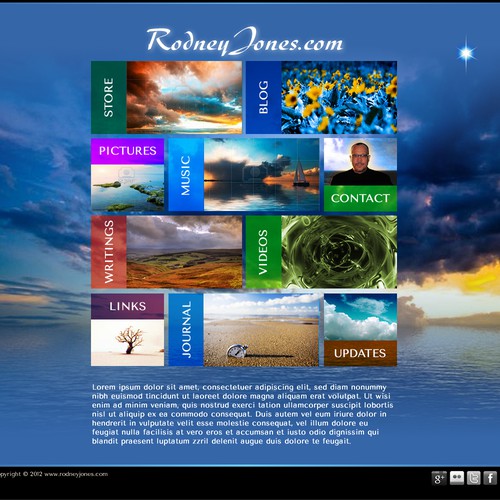Open the BLOG menu label
The image size is (500, 500).
coord(263,97)
